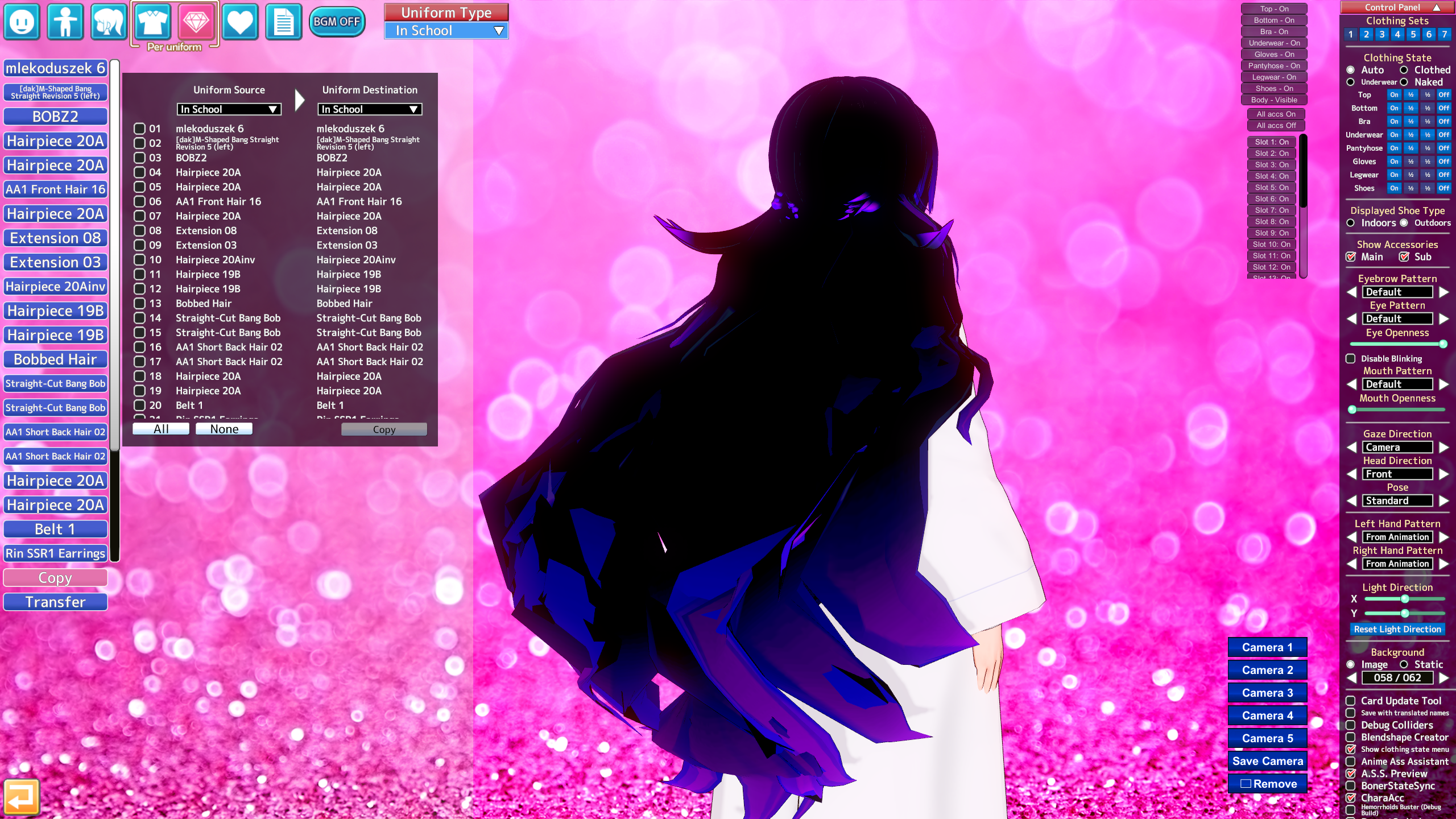Open the Gaze Direction Camera field

[1397, 447]
